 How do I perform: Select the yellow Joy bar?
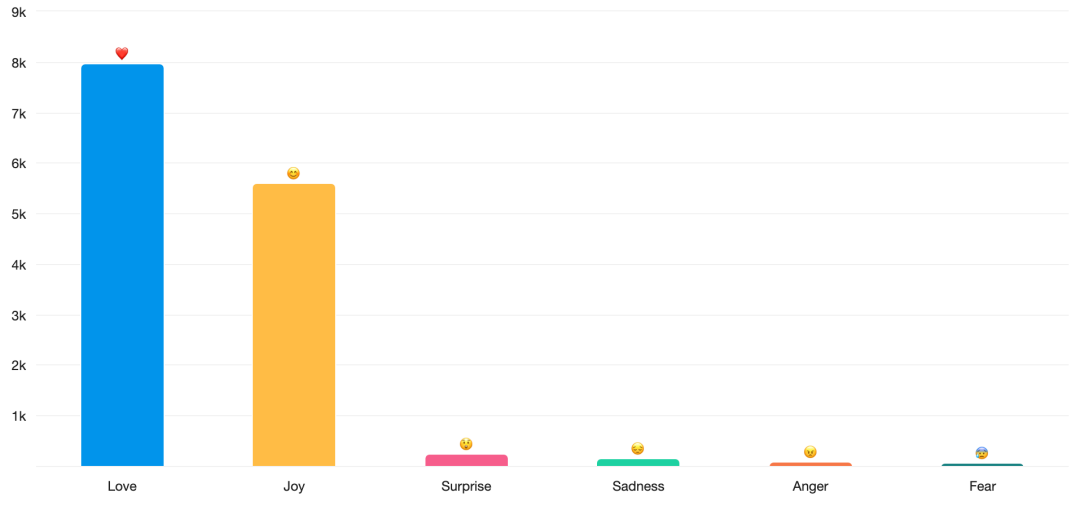coord(294,325)
